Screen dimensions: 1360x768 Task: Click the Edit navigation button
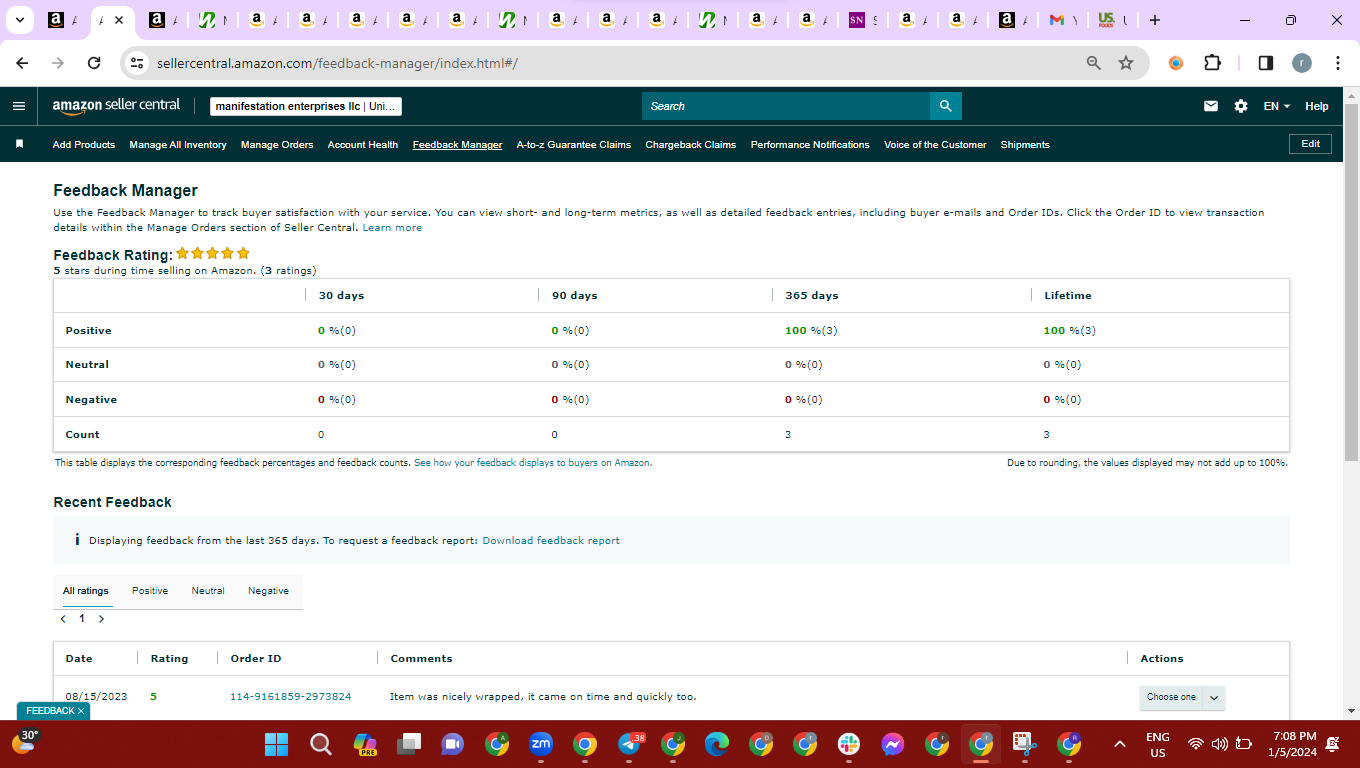(x=1310, y=144)
